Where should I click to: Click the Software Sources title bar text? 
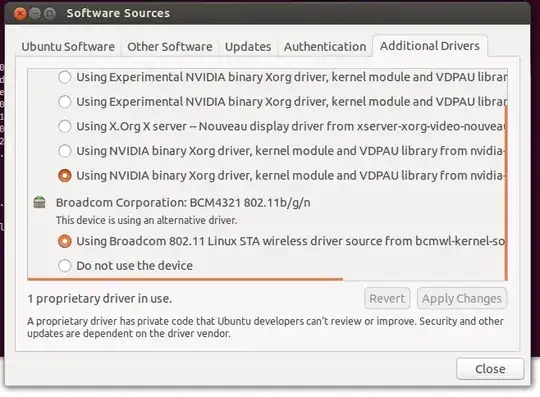point(118,13)
